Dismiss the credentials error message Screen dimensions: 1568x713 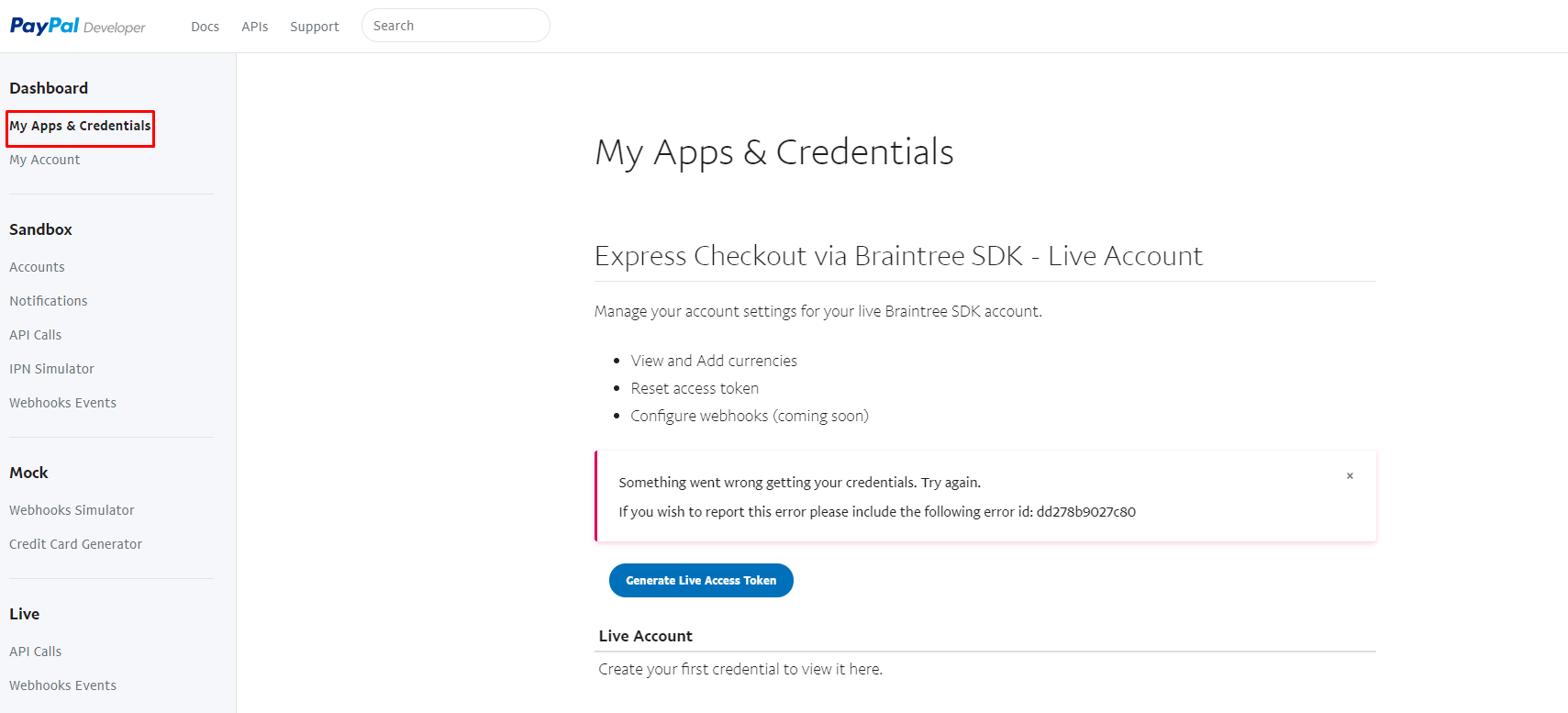coord(1350,475)
